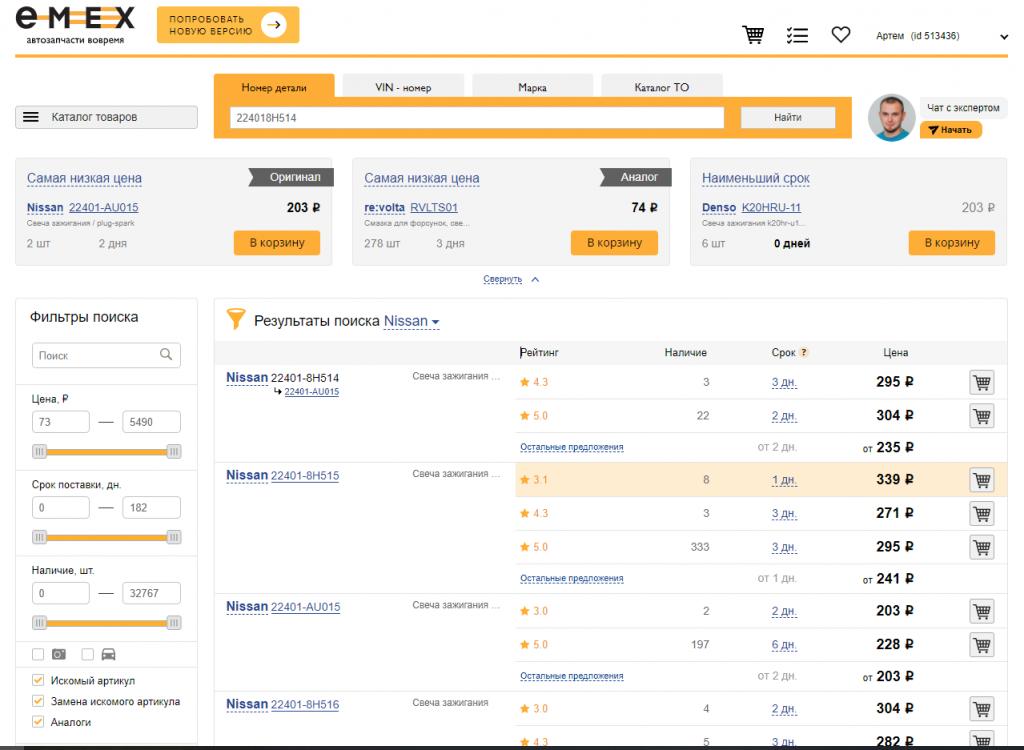Viewport: 1024px width, 750px height.
Task: Switch to the VIN - номер tab
Action: click(403, 87)
